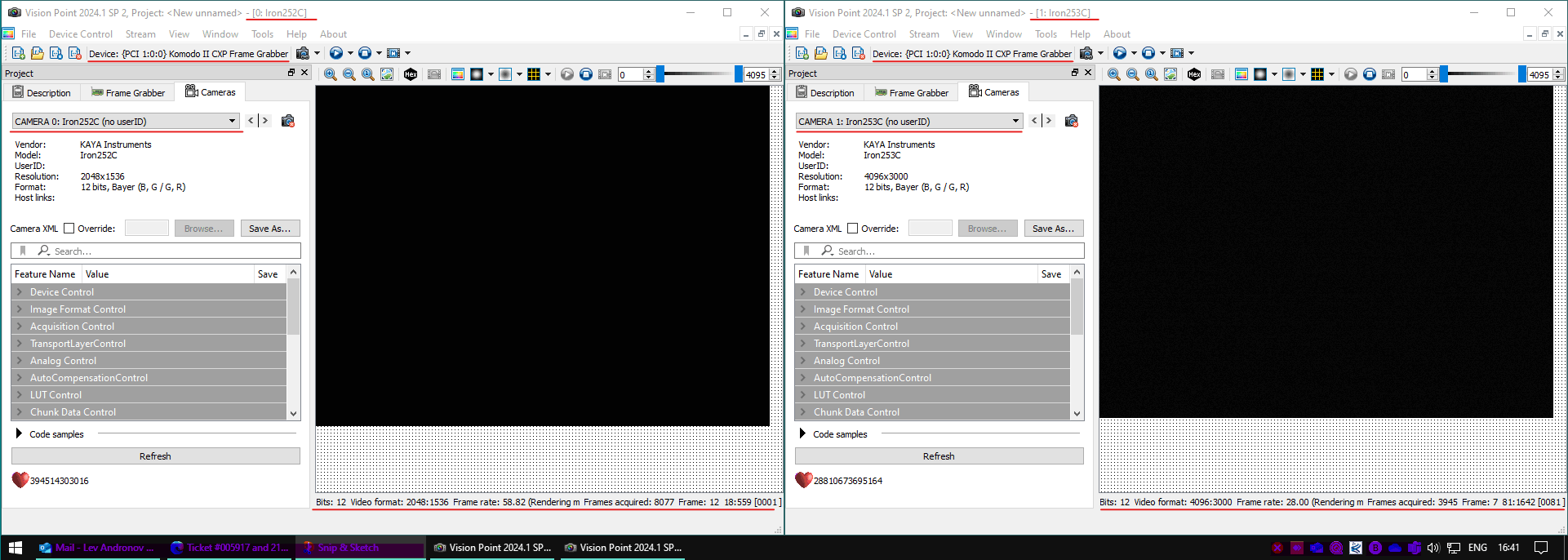
Task: Click Close Project icon in Iron253C window
Action: 858,53
